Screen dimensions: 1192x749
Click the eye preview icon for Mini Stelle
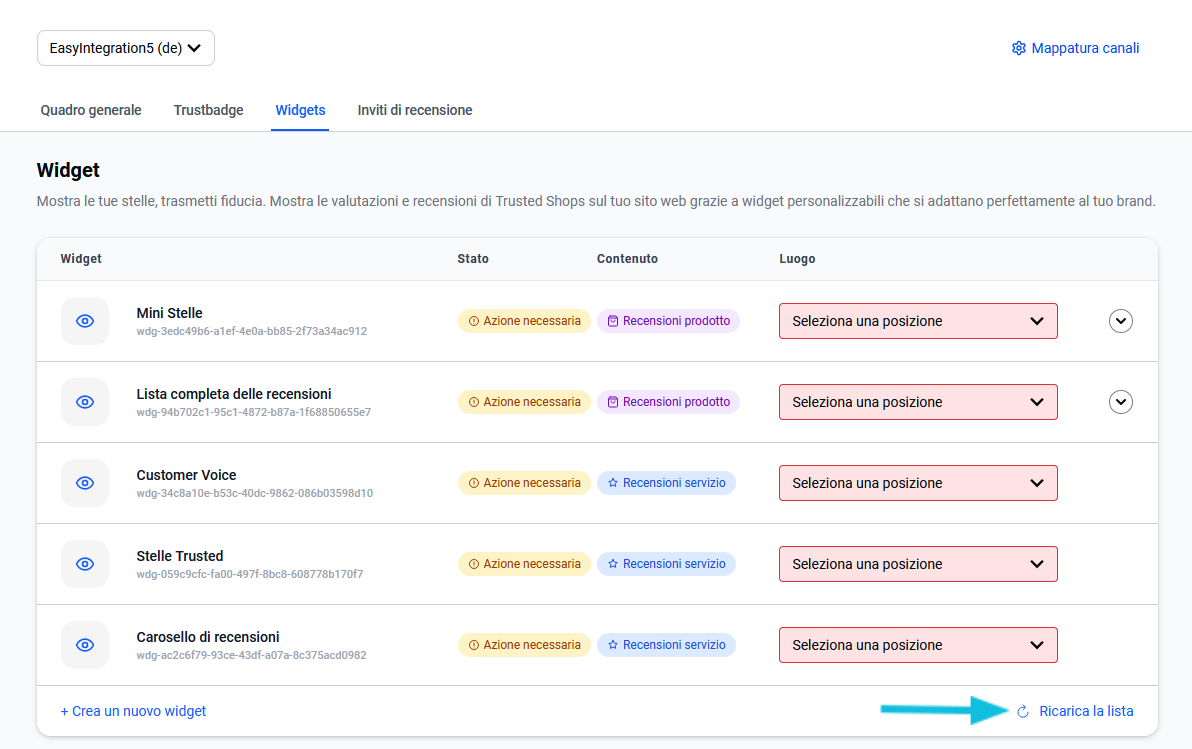[x=85, y=321]
